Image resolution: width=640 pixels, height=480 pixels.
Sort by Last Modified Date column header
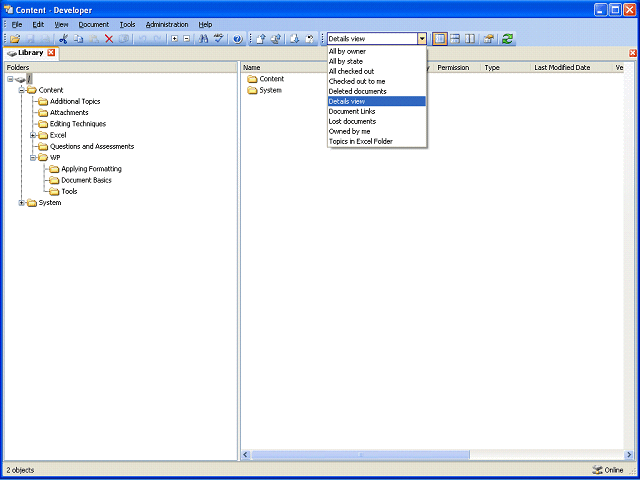point(571,68)
